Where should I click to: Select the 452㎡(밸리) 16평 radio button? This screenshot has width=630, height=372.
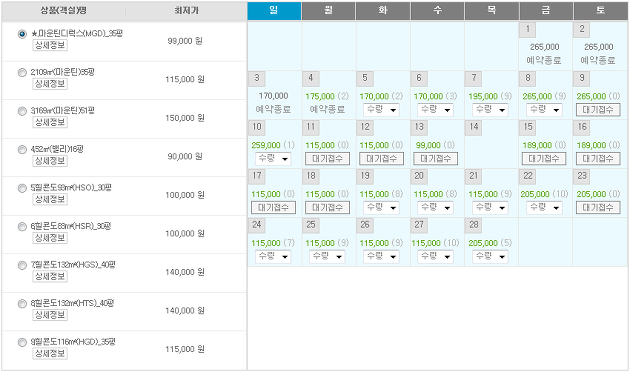(22, 150)
